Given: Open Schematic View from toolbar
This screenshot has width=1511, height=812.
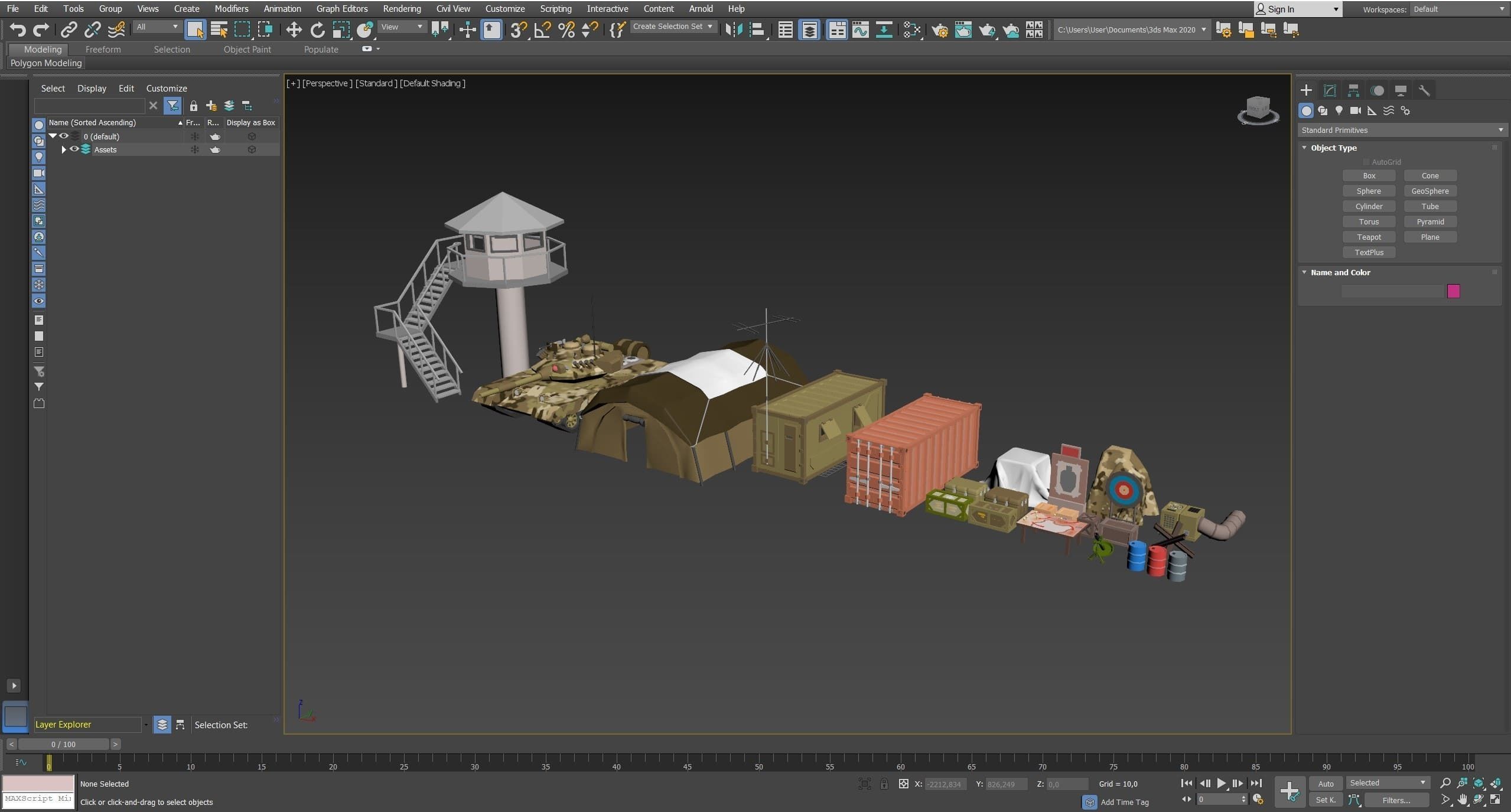Looking at the screenshot, I should coord(884,30).
